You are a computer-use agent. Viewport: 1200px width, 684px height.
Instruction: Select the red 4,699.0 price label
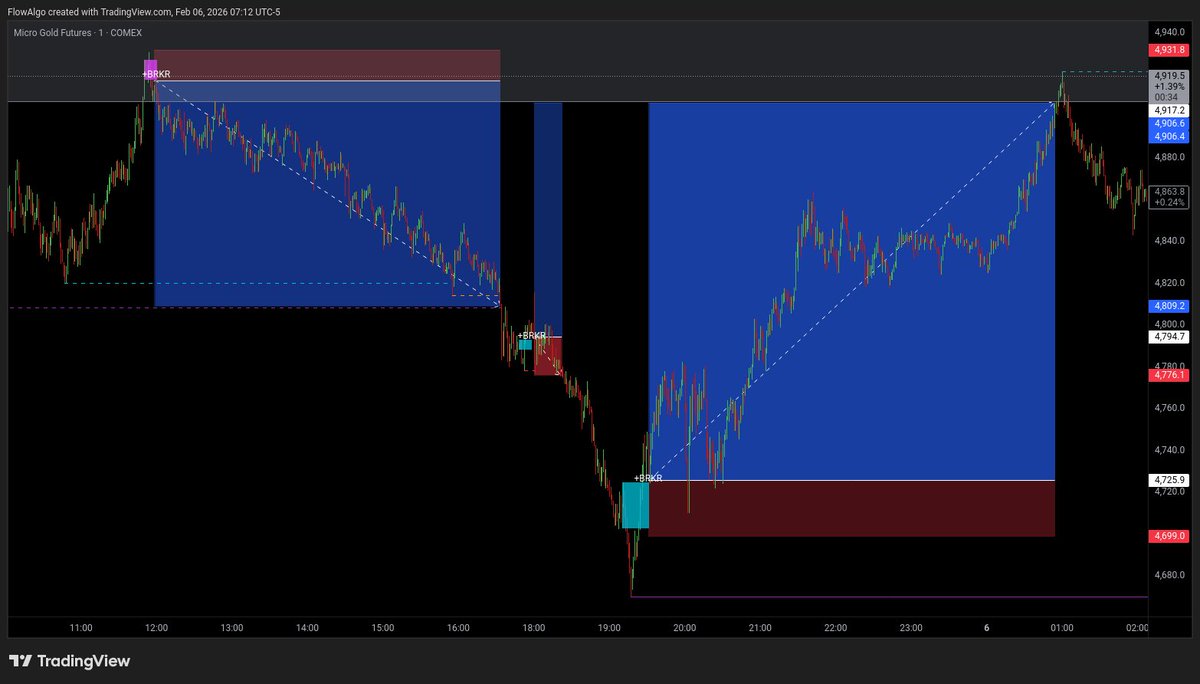coord(1168,536)
